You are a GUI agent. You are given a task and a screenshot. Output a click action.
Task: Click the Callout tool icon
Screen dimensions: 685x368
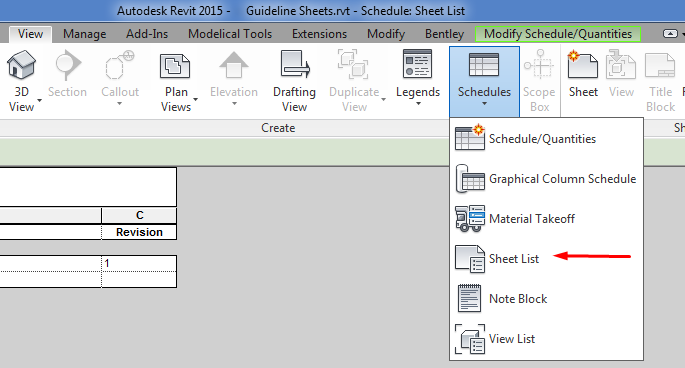(x=120, y=65)
